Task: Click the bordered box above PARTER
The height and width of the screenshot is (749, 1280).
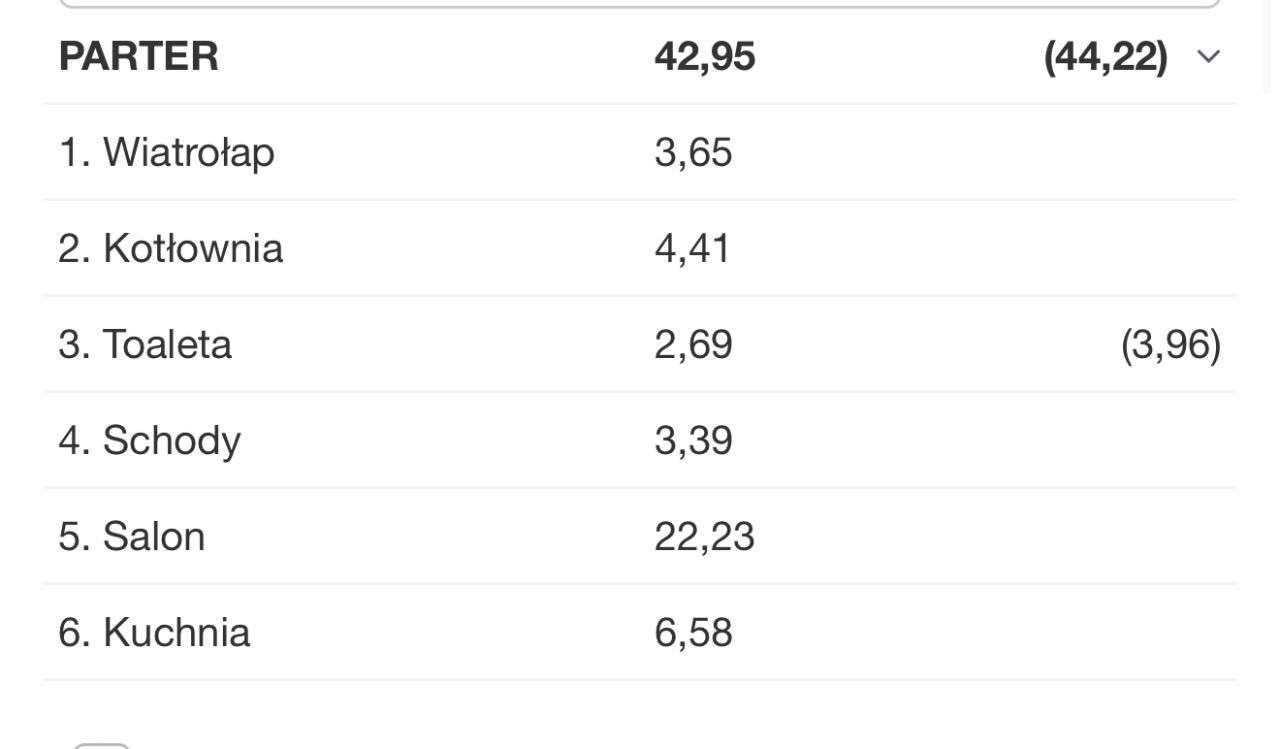Action: [640, 4]
